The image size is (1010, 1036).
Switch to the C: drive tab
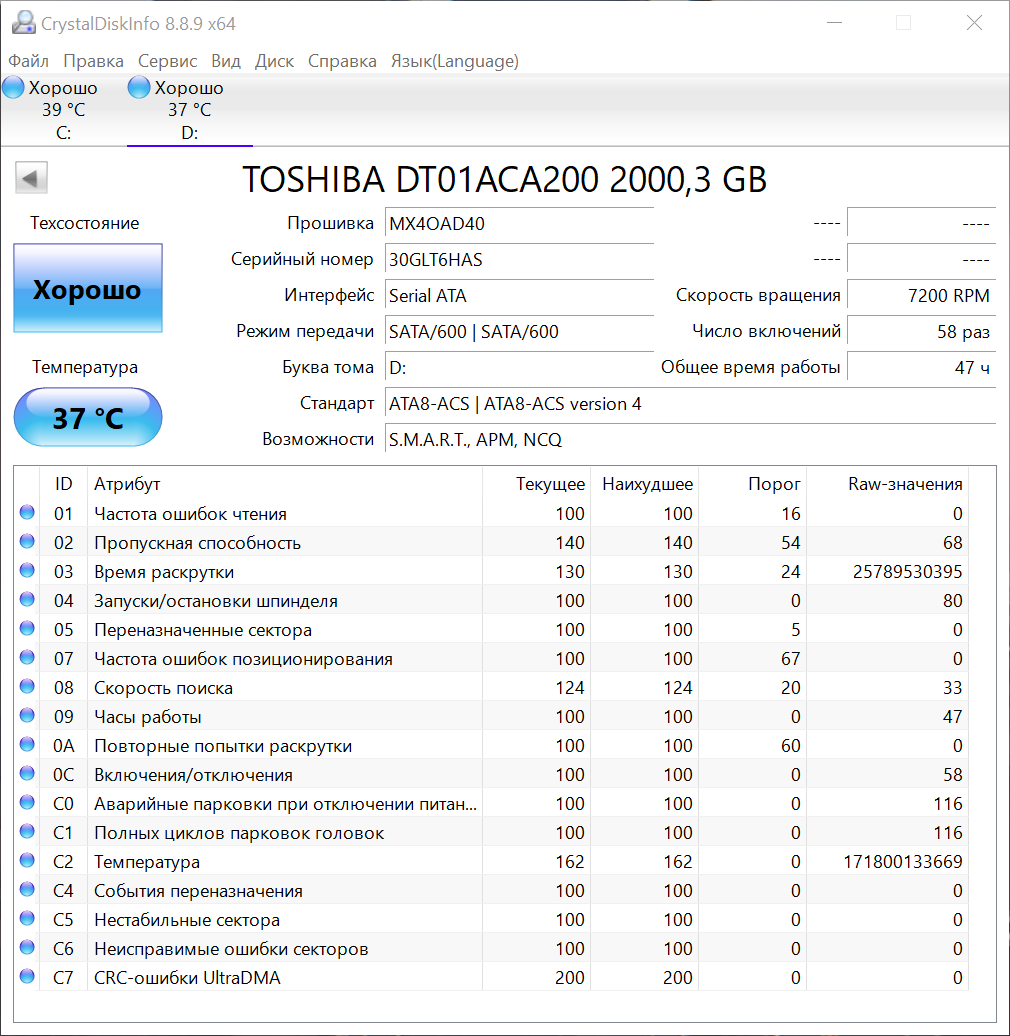coord(63,111)
